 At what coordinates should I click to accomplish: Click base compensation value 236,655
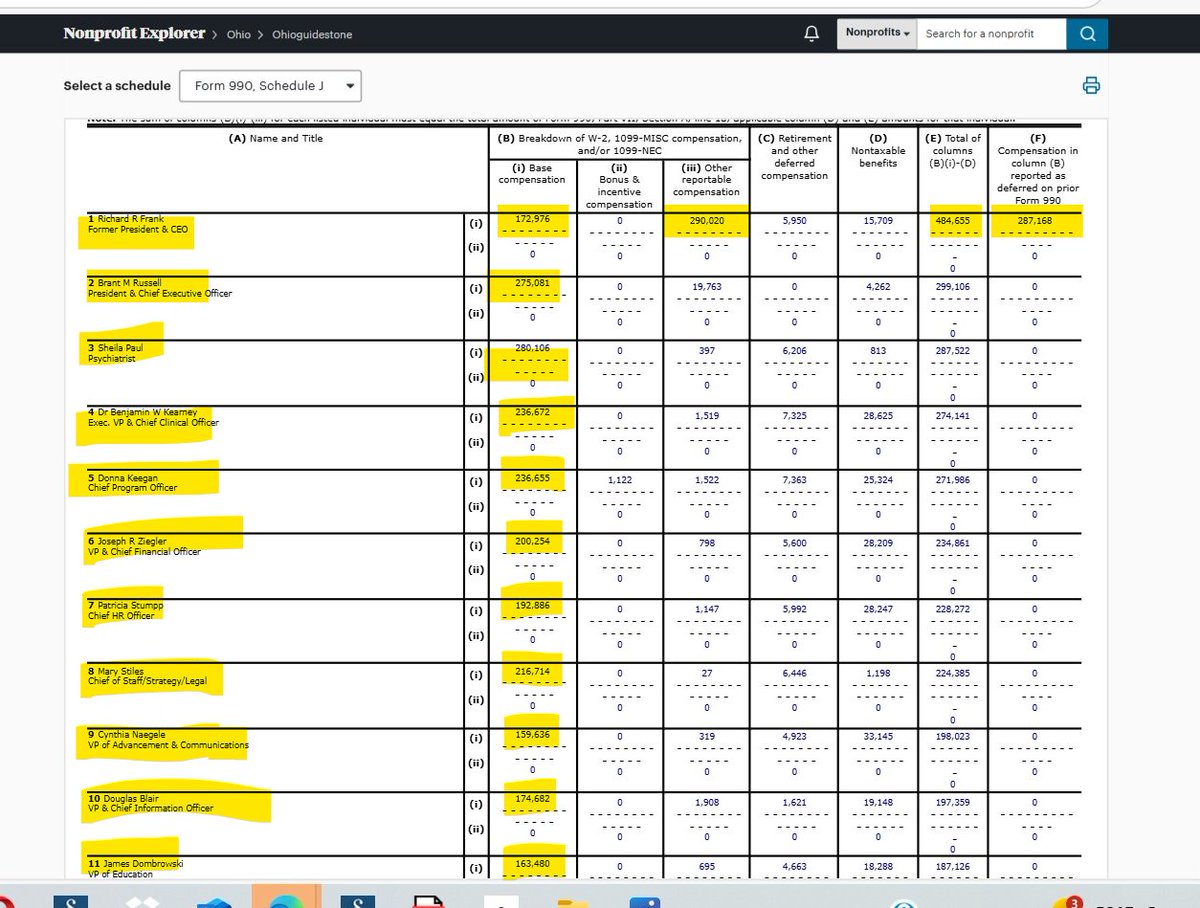point(532,478)
